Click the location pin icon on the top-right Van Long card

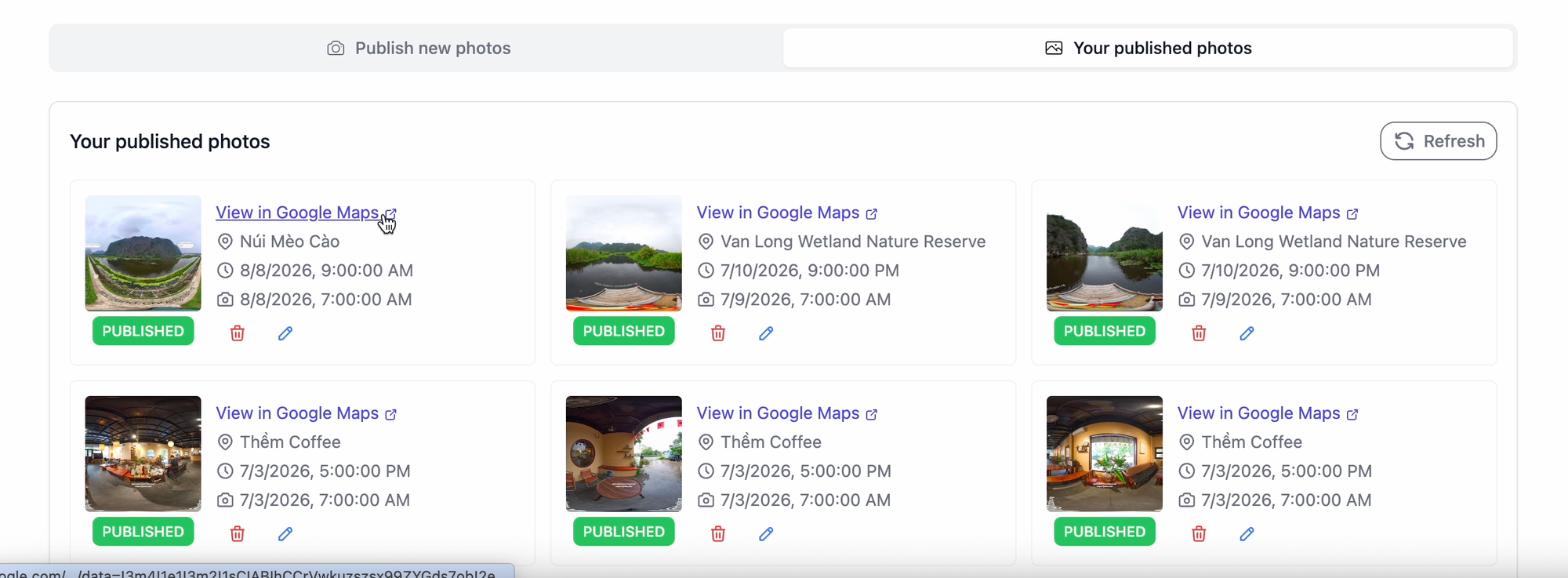[x=1187, y=242]
